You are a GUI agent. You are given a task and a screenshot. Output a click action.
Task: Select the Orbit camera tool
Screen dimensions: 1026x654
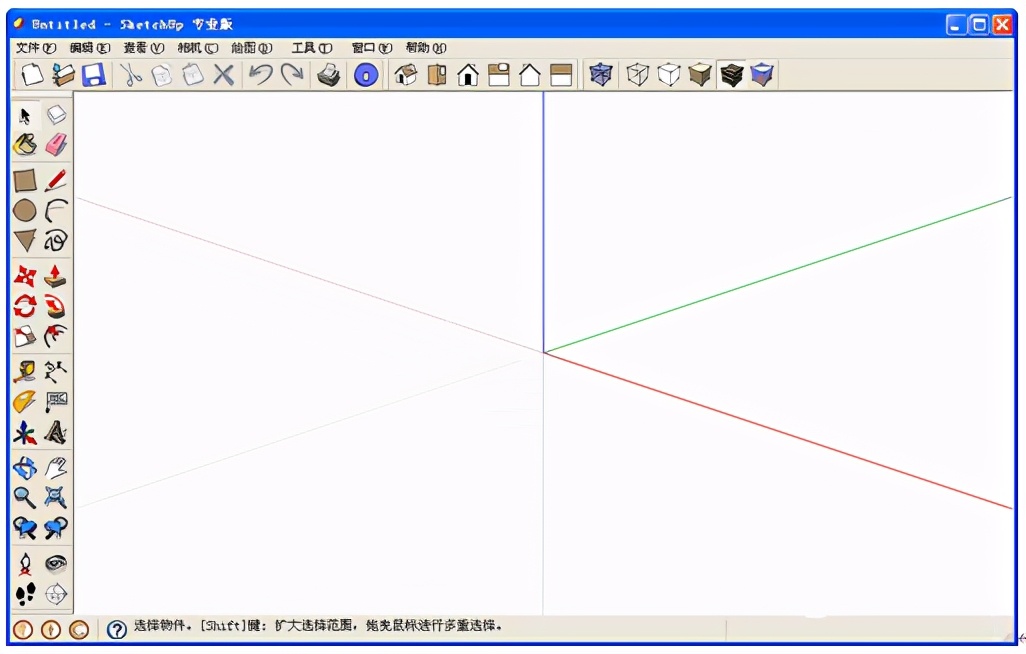click(25, 467)
